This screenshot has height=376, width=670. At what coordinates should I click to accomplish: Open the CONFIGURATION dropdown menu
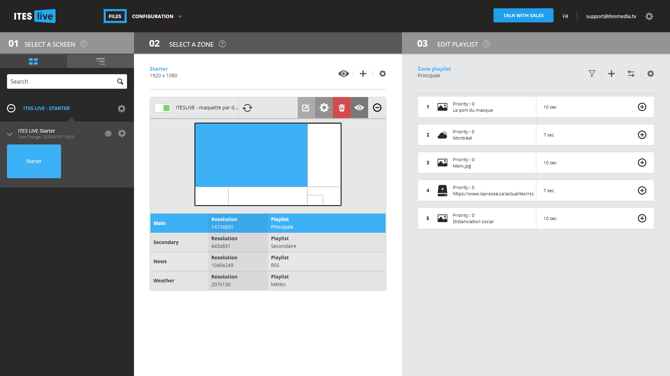coord(157,16)
